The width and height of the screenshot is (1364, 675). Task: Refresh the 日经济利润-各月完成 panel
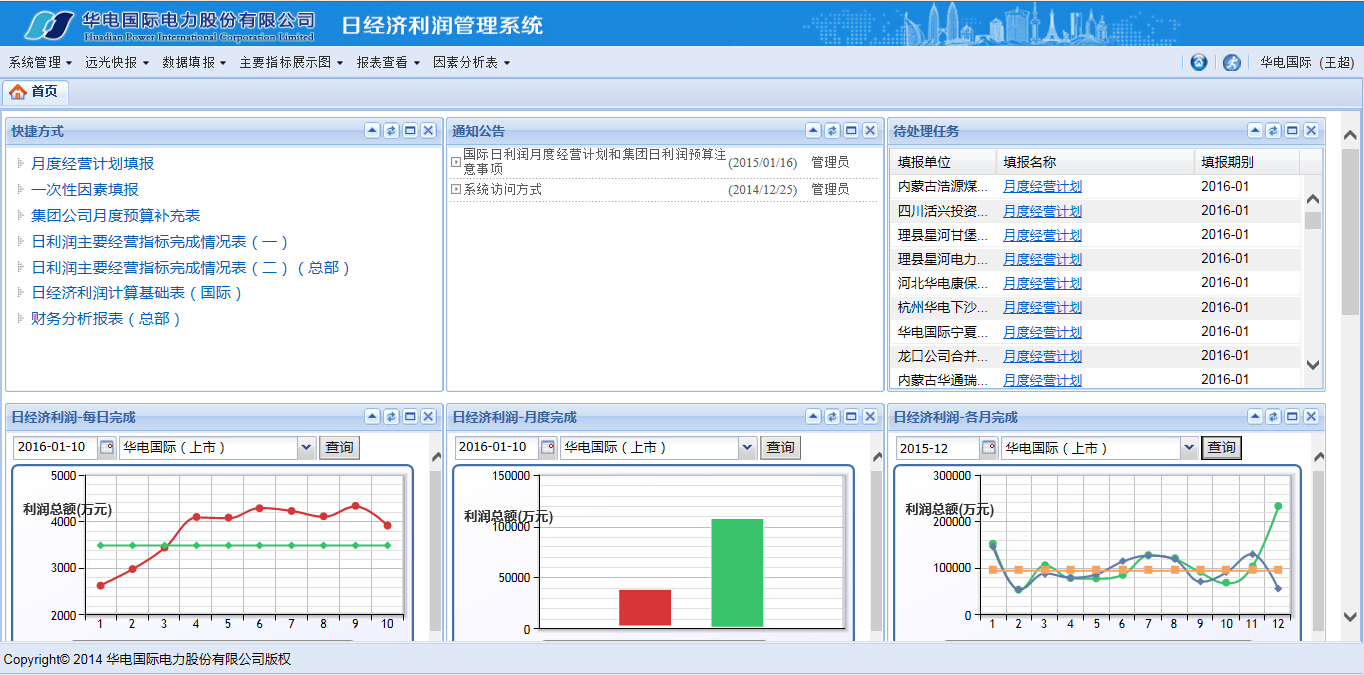click(1273, 417)
